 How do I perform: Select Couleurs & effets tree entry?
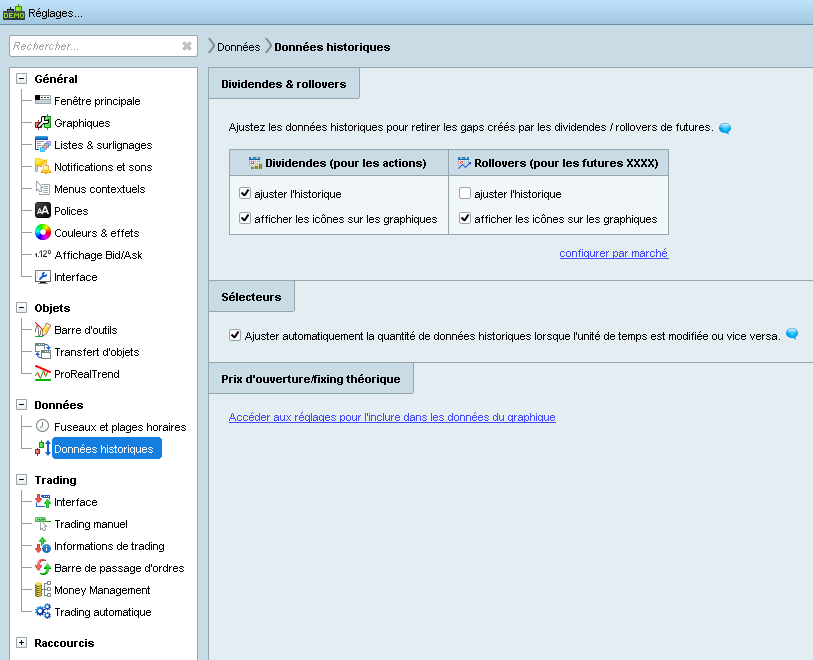click(96, 233)
